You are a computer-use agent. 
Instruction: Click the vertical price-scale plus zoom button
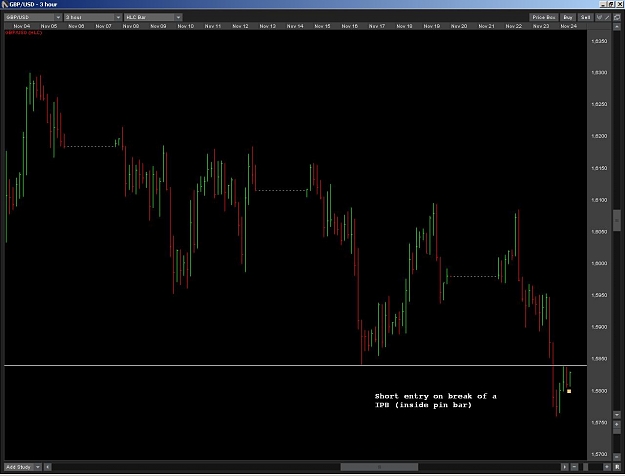click(x=617, y=425)
